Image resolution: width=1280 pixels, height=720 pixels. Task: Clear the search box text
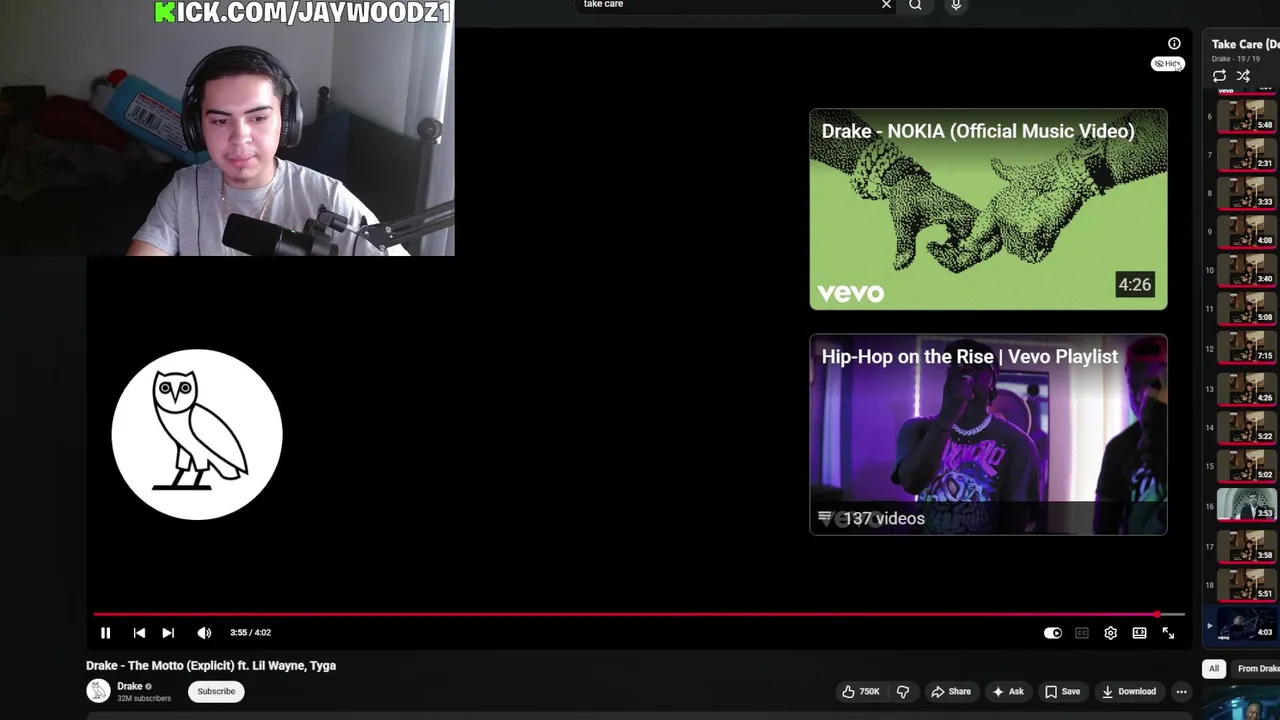(886, 5)
